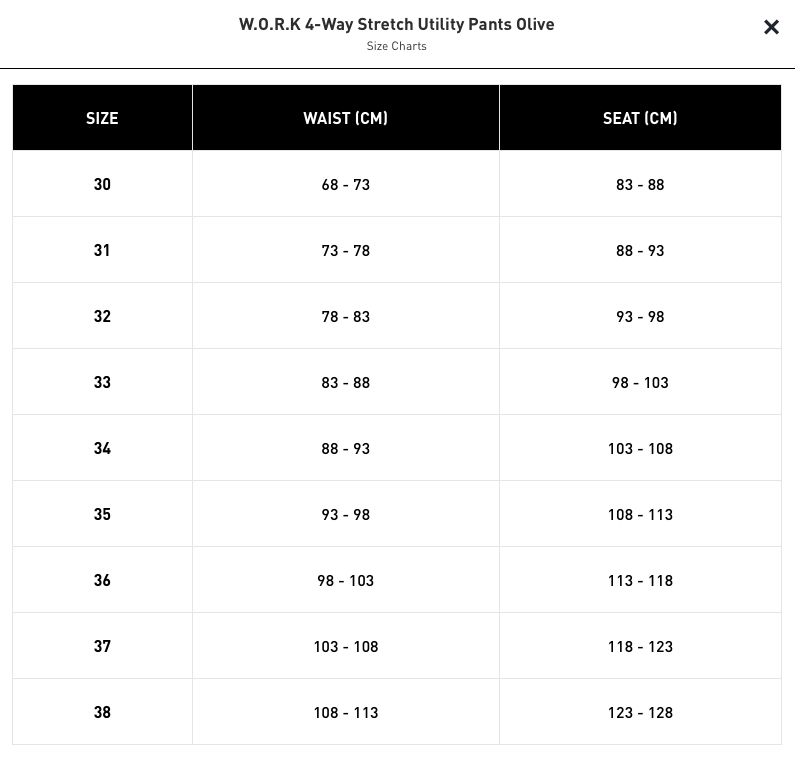The height and width of the screenshot is (772, 795).
Task: Select size 37 row label
Action: pos(102,646)
